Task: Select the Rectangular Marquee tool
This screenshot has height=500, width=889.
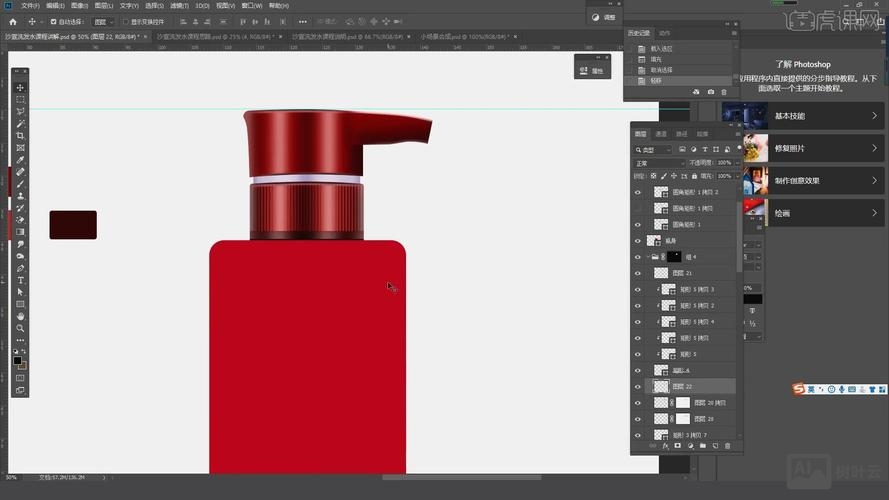Action: pos(20,100)
